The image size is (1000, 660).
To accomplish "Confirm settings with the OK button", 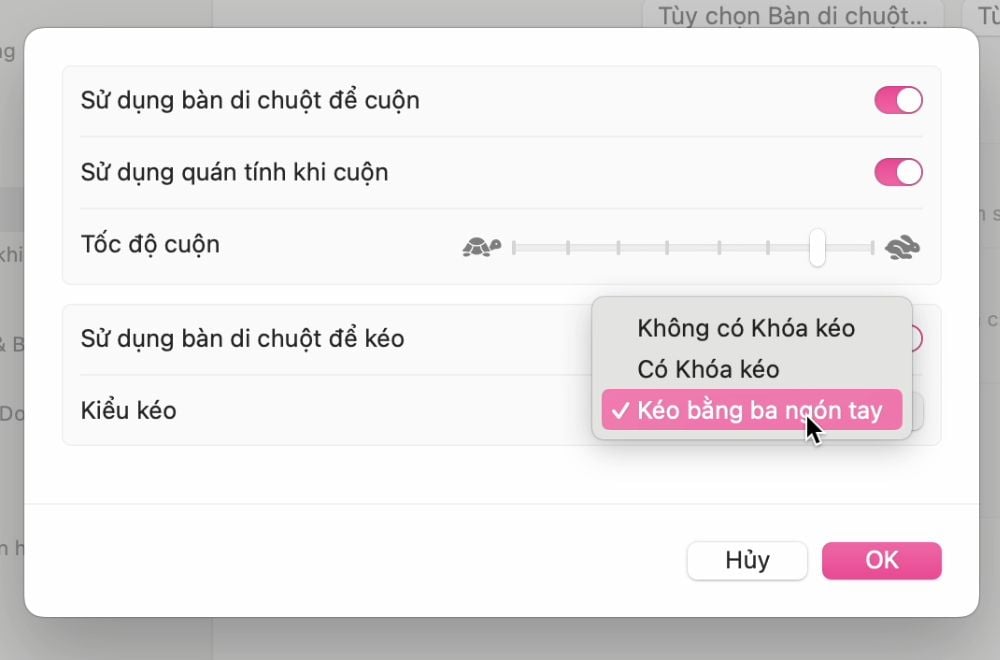I will (881, 561).
